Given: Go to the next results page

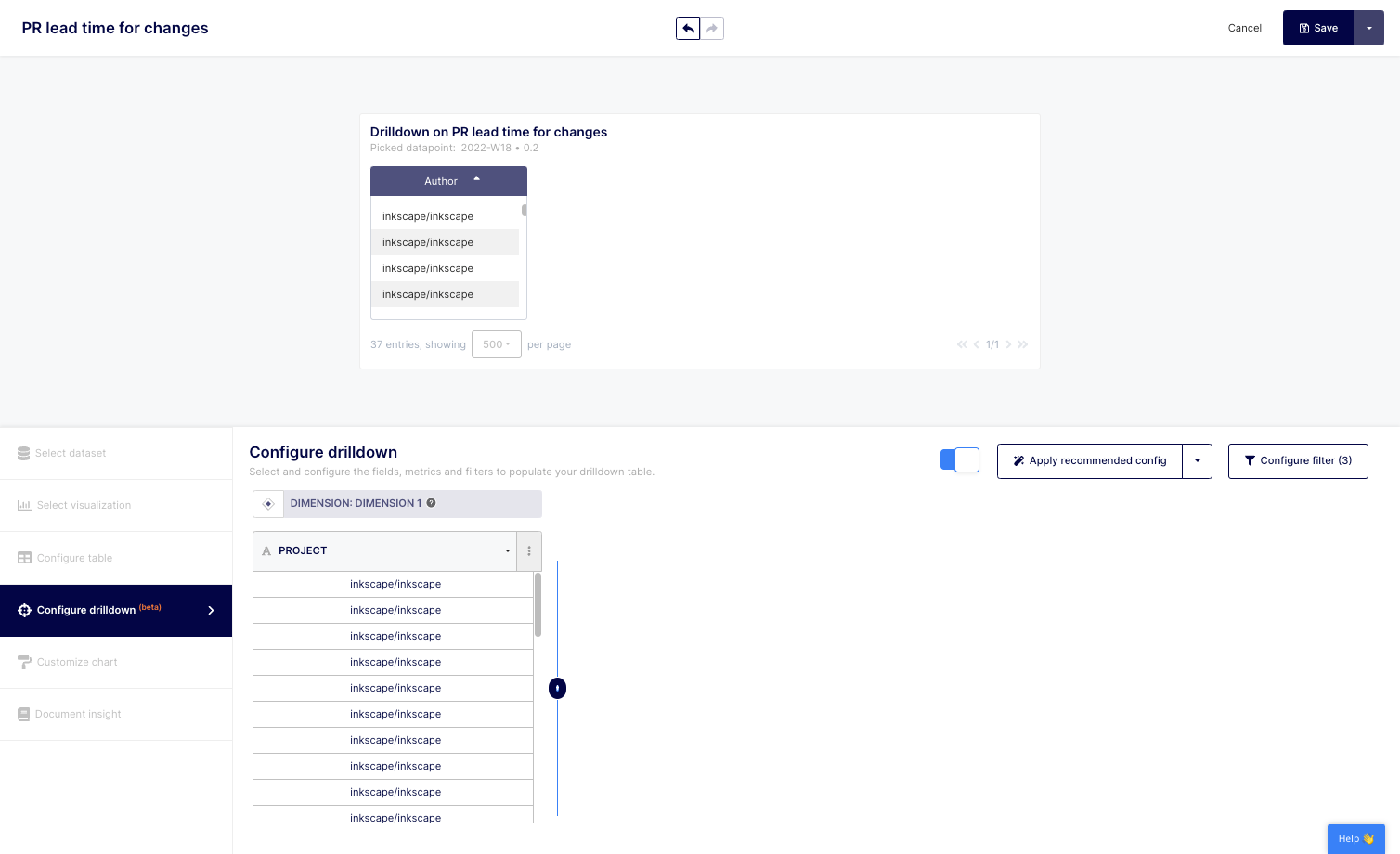Looking at the screenshot, I should [1008, 344].
